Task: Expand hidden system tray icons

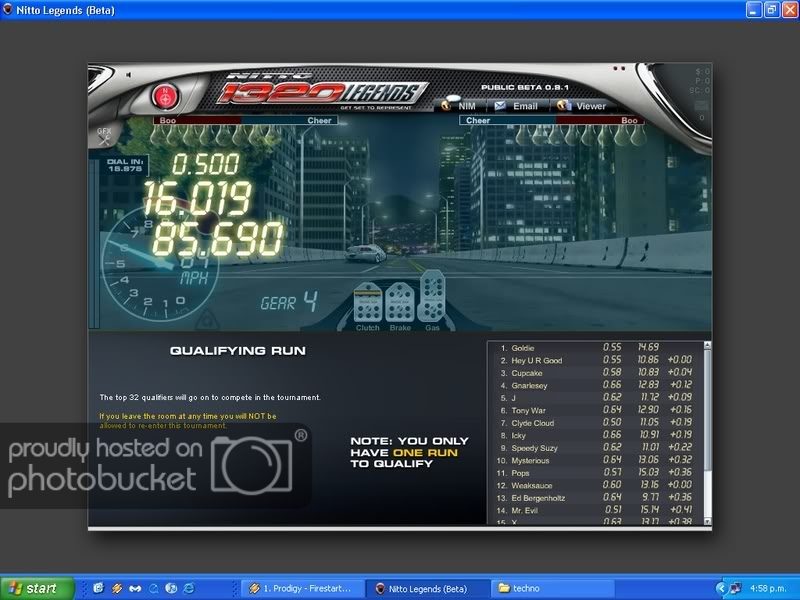Action: tap(721, 588)
